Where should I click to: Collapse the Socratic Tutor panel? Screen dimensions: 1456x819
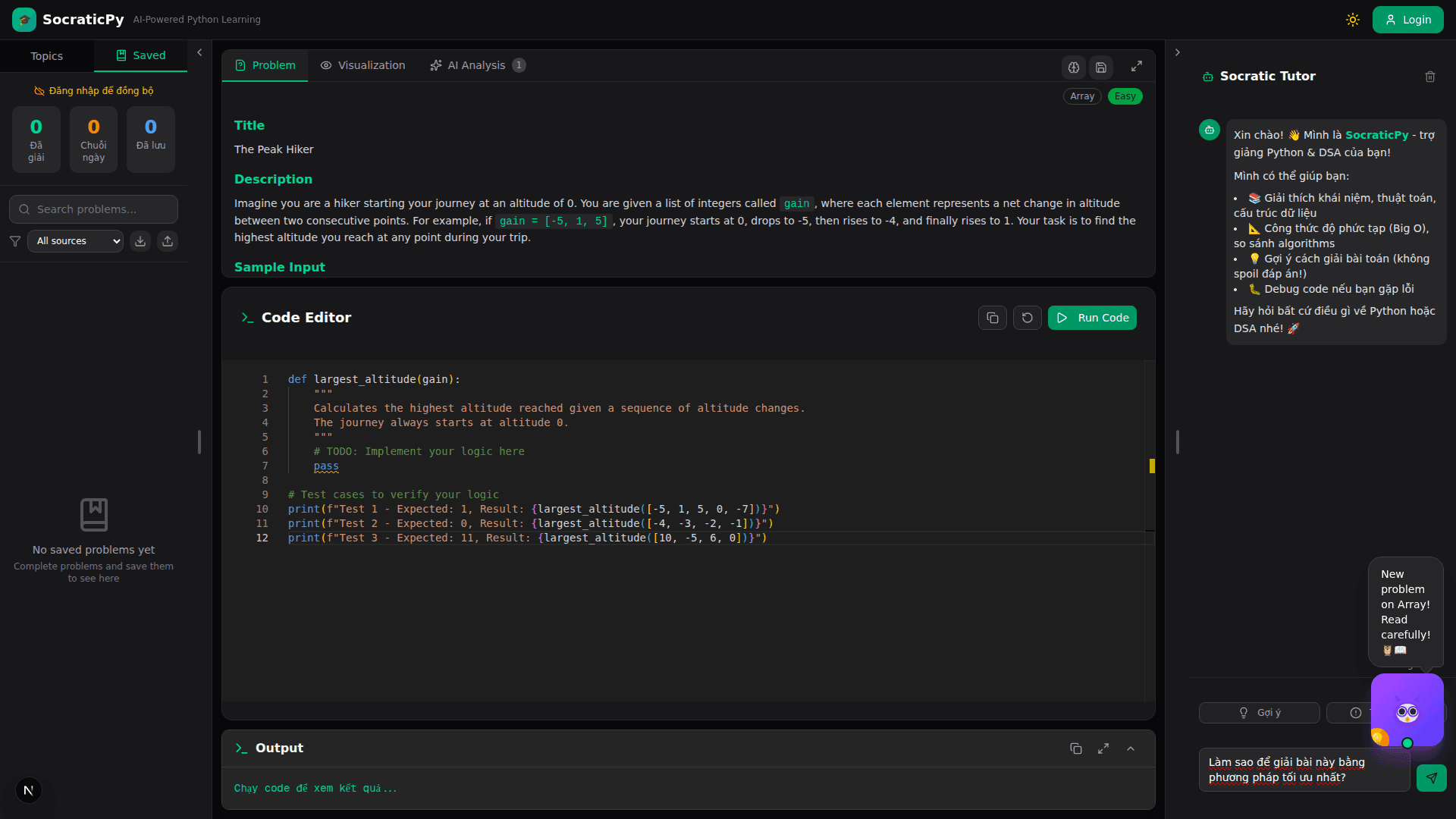(x=1177, y=52)
